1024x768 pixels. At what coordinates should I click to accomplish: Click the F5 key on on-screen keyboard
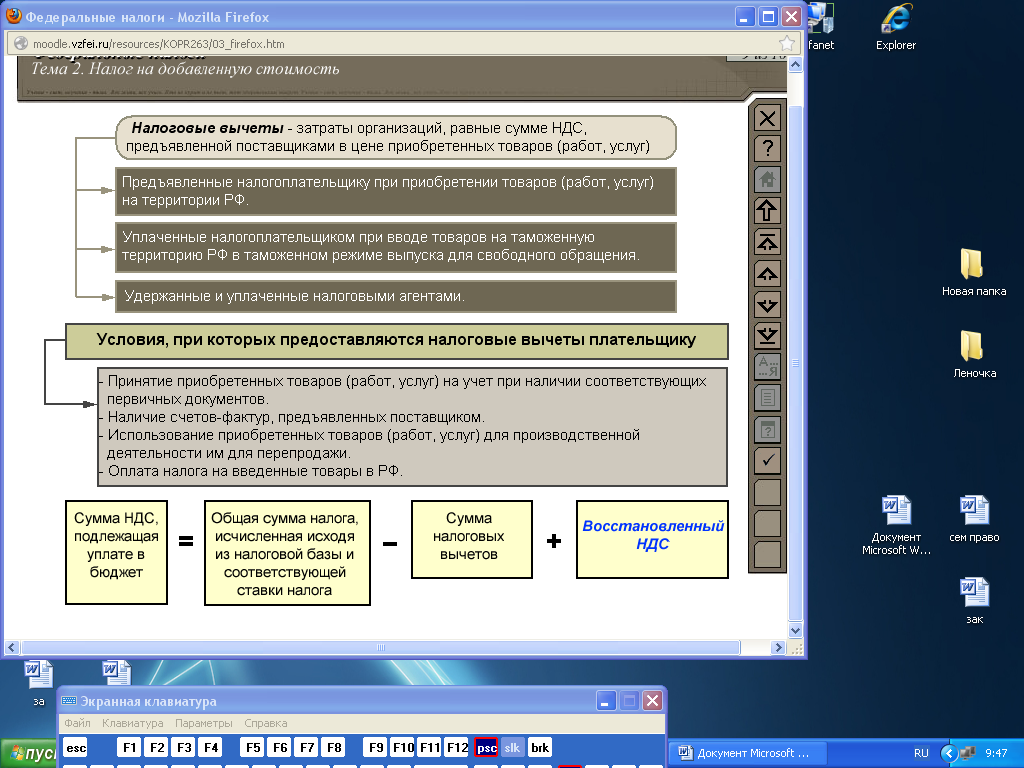tap(253, 747)
